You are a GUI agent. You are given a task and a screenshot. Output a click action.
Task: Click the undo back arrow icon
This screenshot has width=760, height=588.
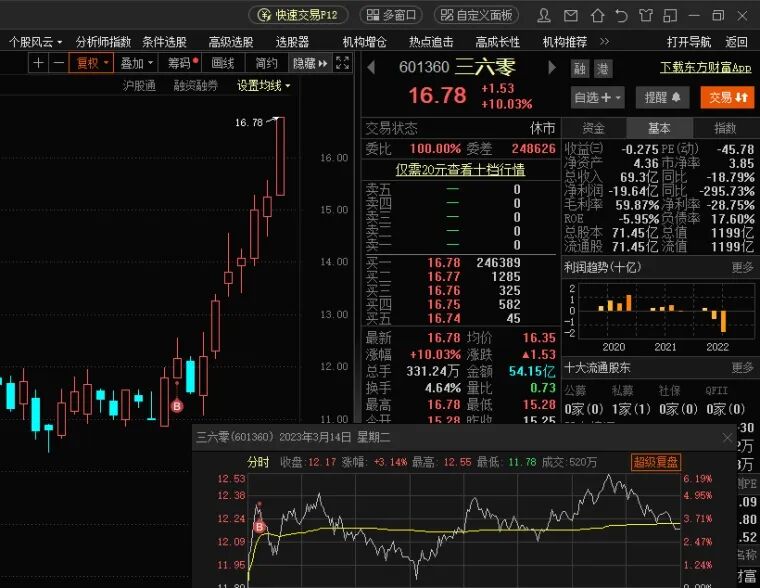pyautogui.click(x=621, y=16)
